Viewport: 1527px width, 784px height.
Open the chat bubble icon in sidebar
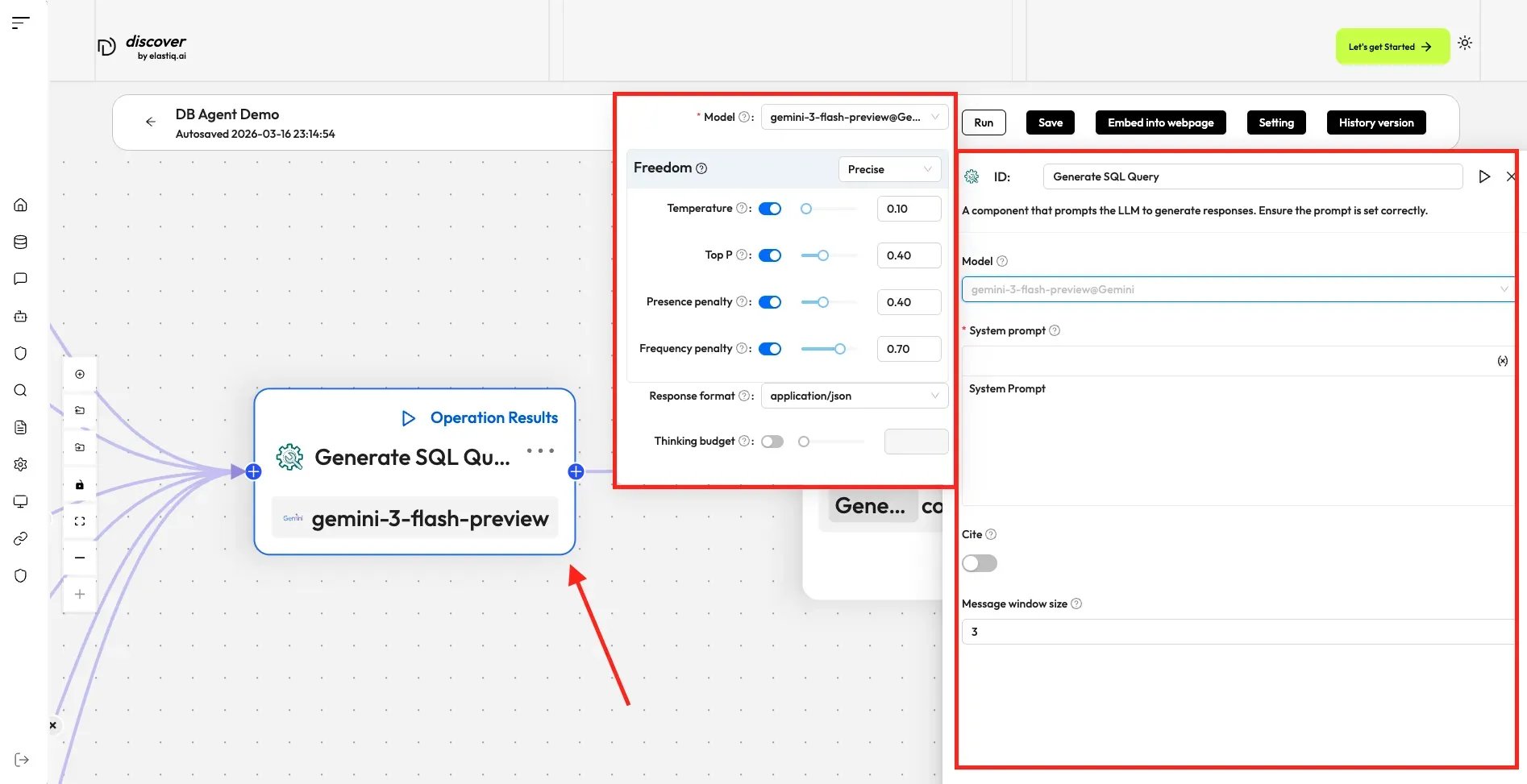[x=21, y=279]
